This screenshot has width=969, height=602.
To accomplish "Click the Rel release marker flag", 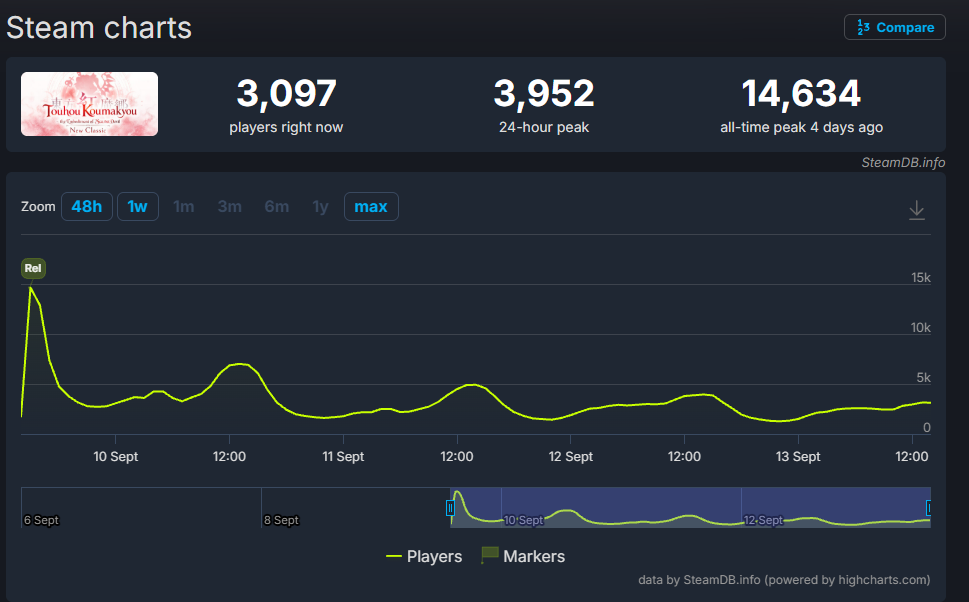I will coord(33,268).
